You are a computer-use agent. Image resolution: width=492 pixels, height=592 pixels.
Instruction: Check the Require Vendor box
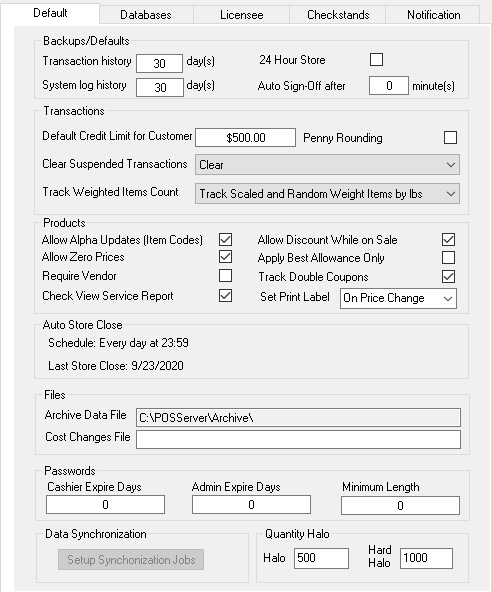pos(225,276)
